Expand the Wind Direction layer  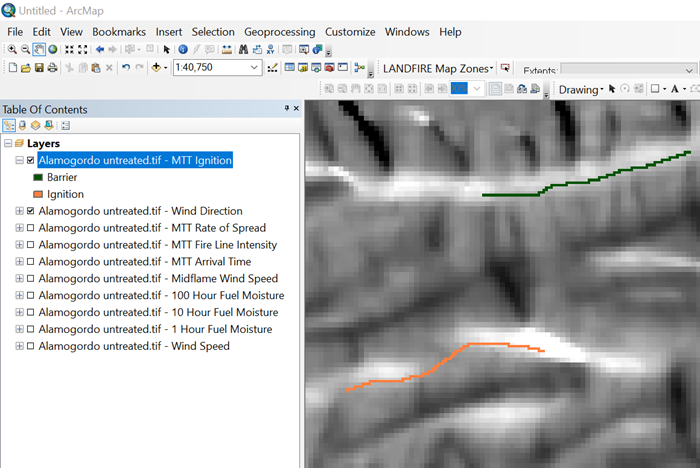[x=19, y=211]
